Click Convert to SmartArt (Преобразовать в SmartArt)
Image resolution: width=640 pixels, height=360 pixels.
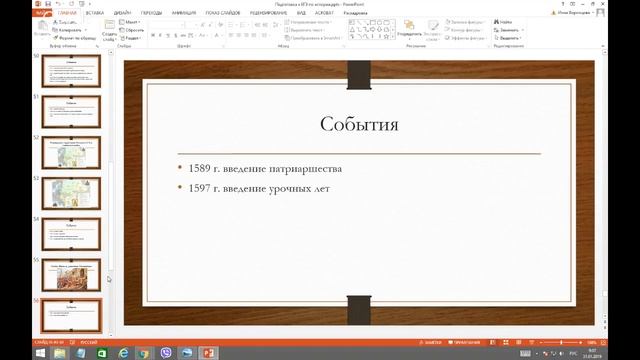(313, 38)
